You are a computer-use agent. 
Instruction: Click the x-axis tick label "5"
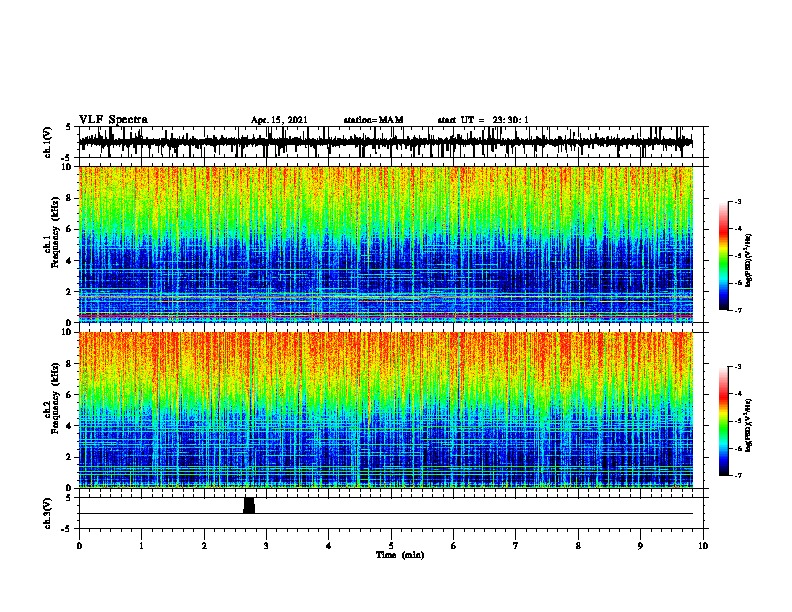[391, 545]
